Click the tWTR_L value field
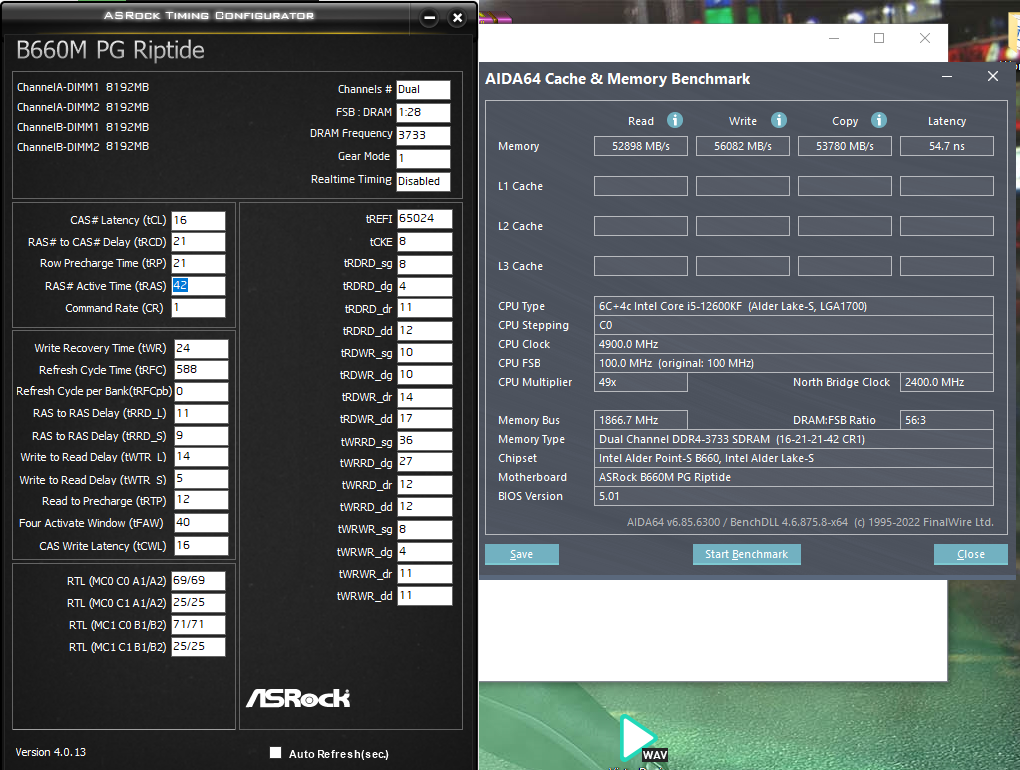This screenshot has width=1020, height=770. point(202,457)
